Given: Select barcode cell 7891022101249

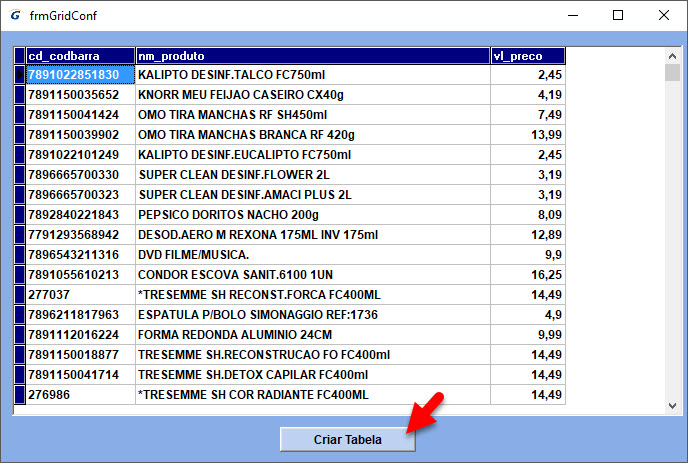Looking at the screenshot, I should [80, 154].
